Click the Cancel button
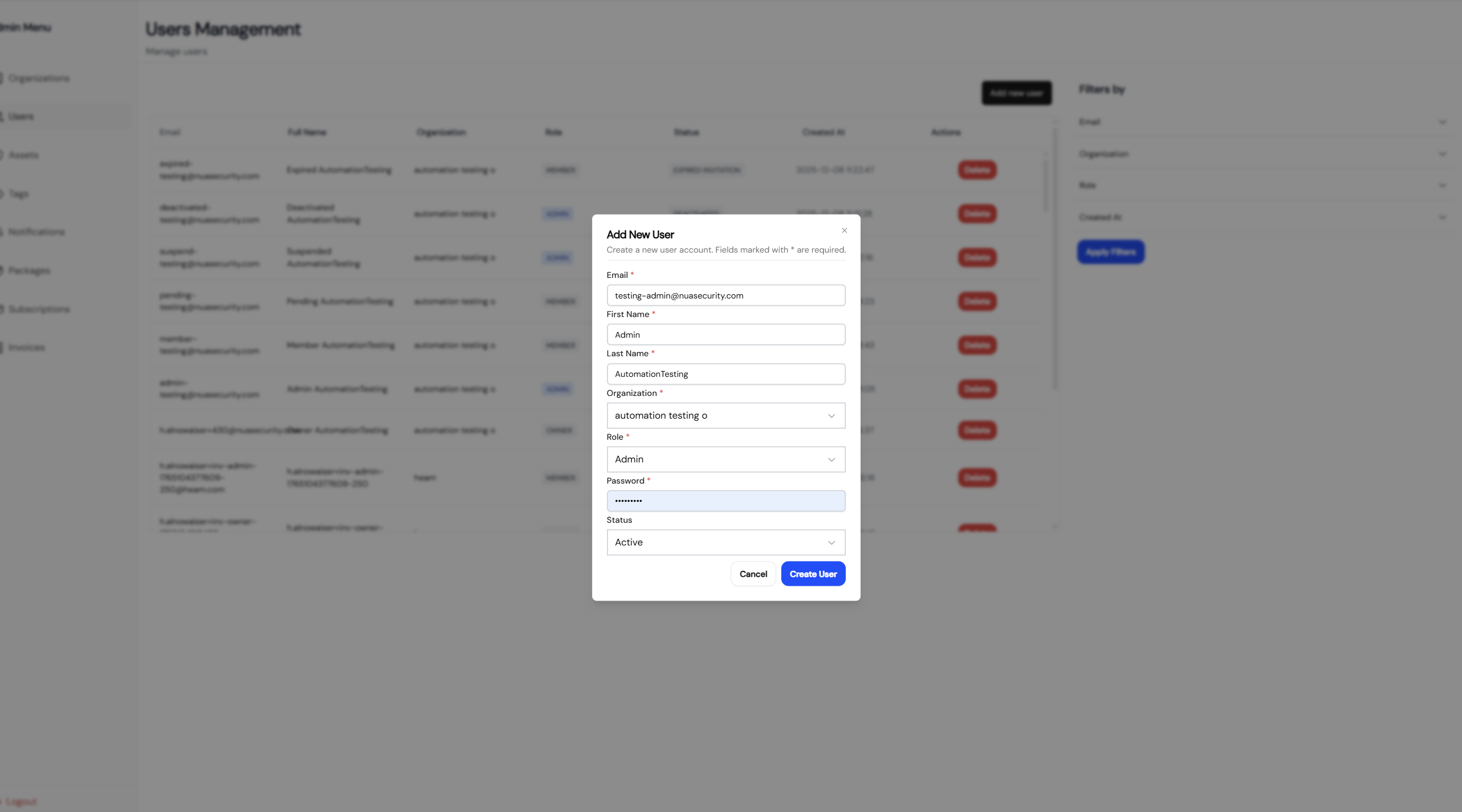The width and height of the screenshot is (1462, 812). click(752, 574)
